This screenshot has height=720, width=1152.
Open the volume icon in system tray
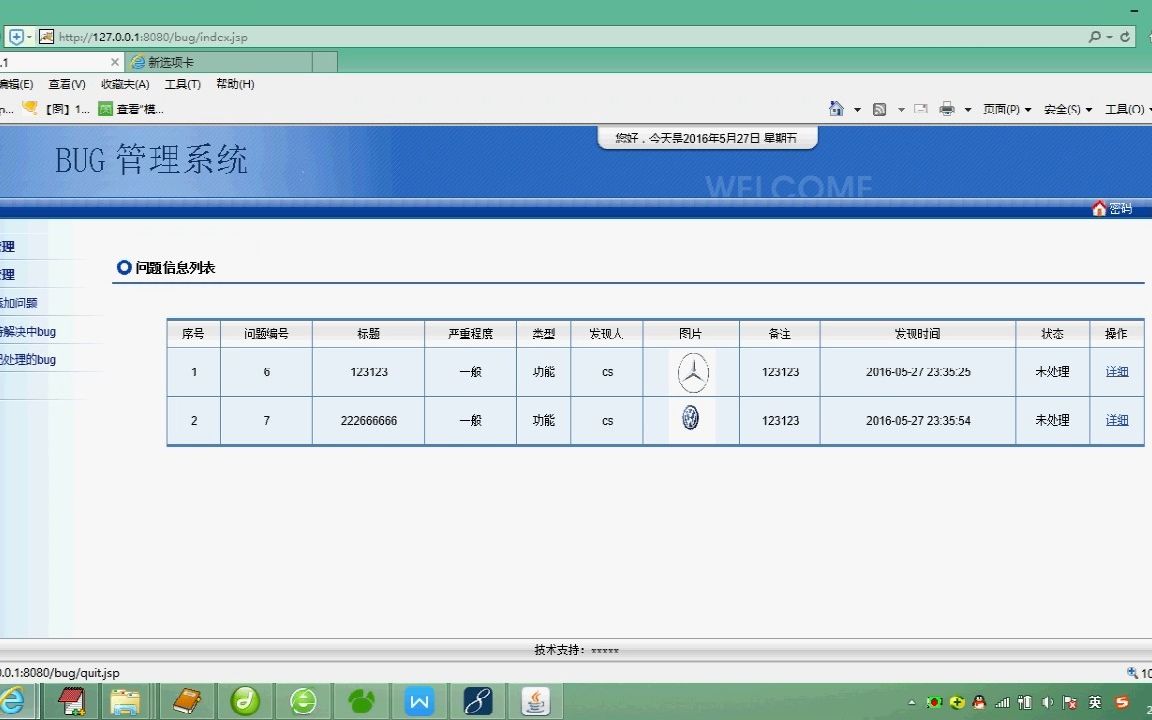pyautogui.click(x=1046, y=703)
